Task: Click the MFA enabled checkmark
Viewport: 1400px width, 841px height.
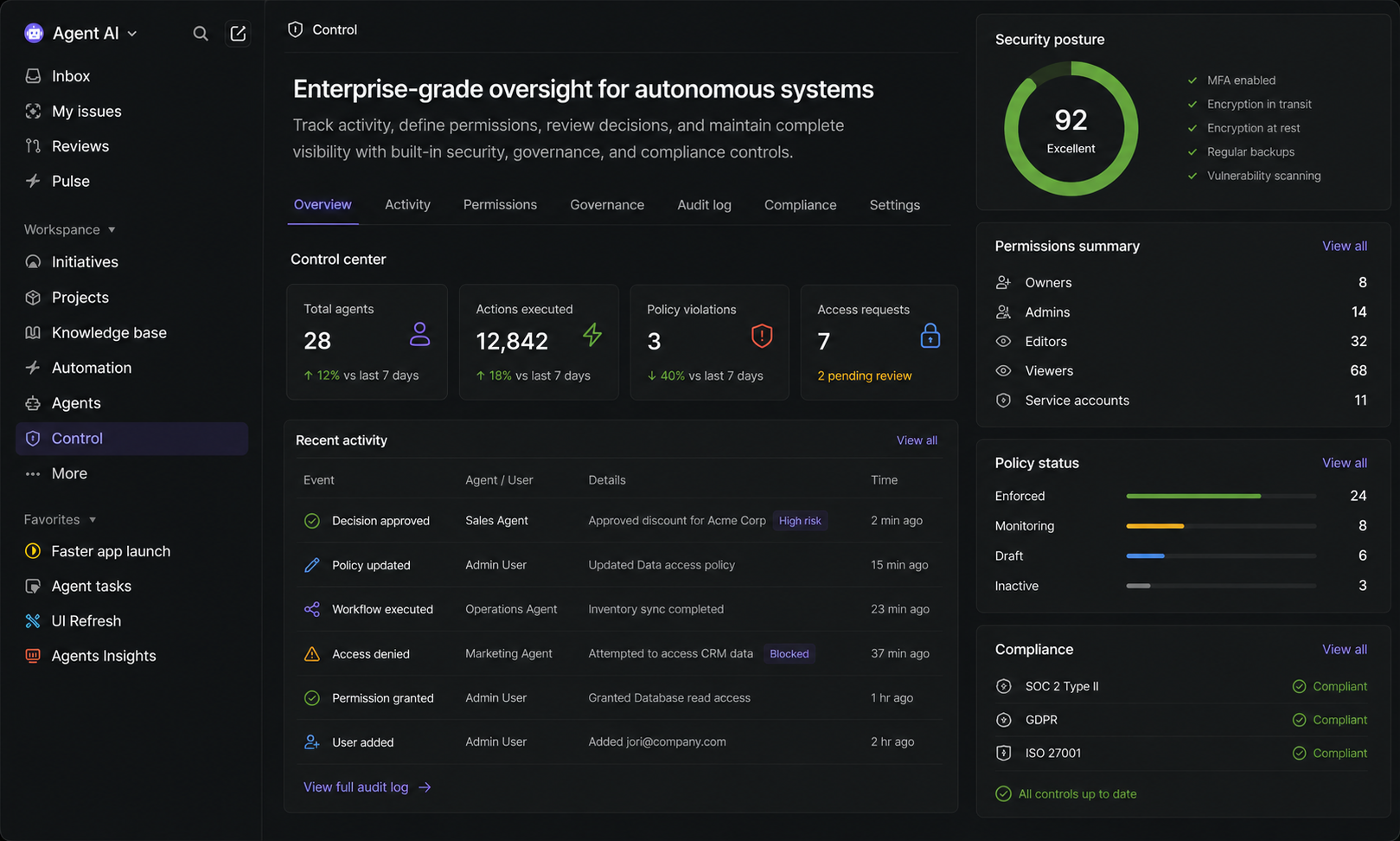Action: click(x=1192, y=80)
